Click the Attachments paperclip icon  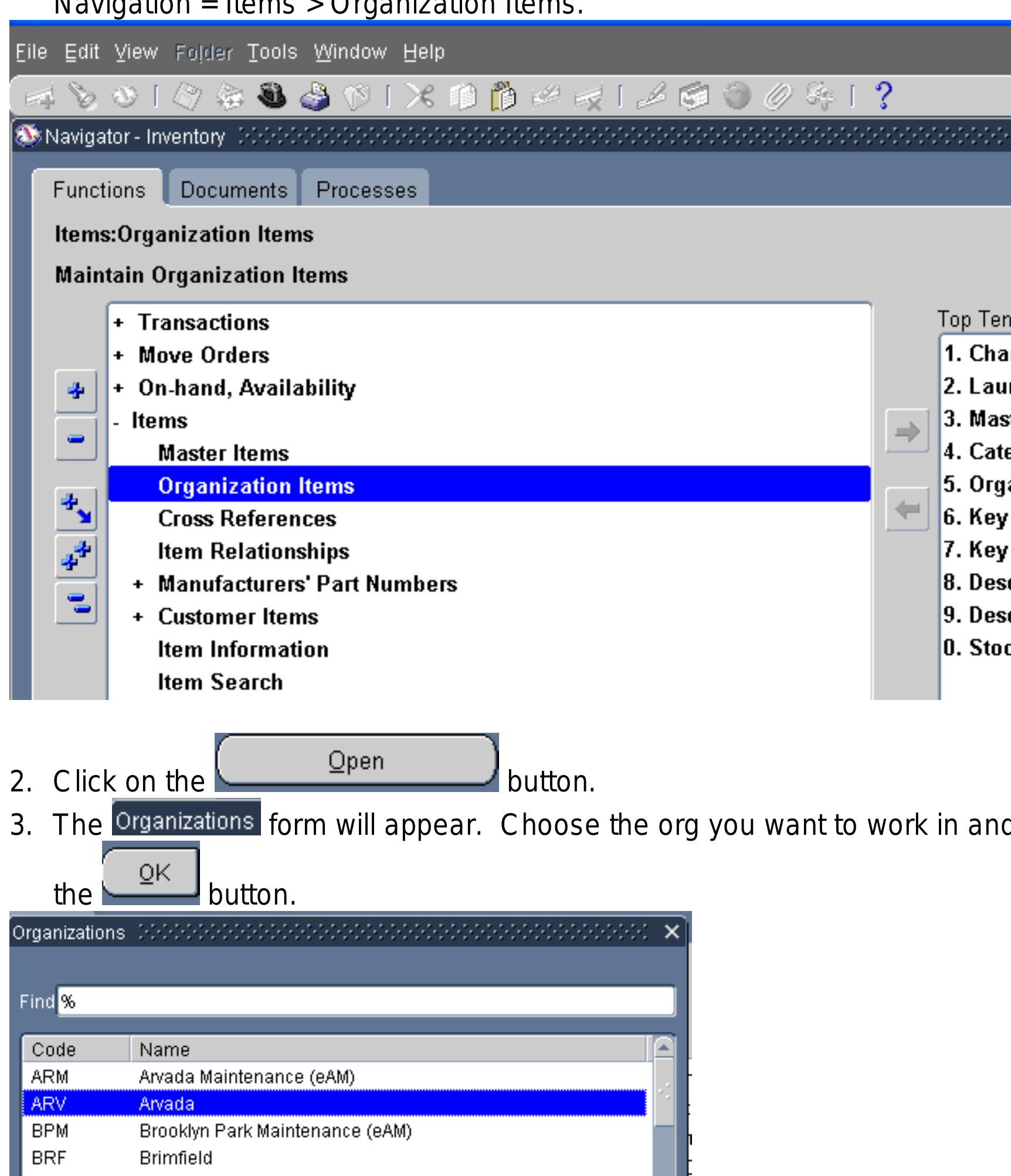click(x=778, y=96)
